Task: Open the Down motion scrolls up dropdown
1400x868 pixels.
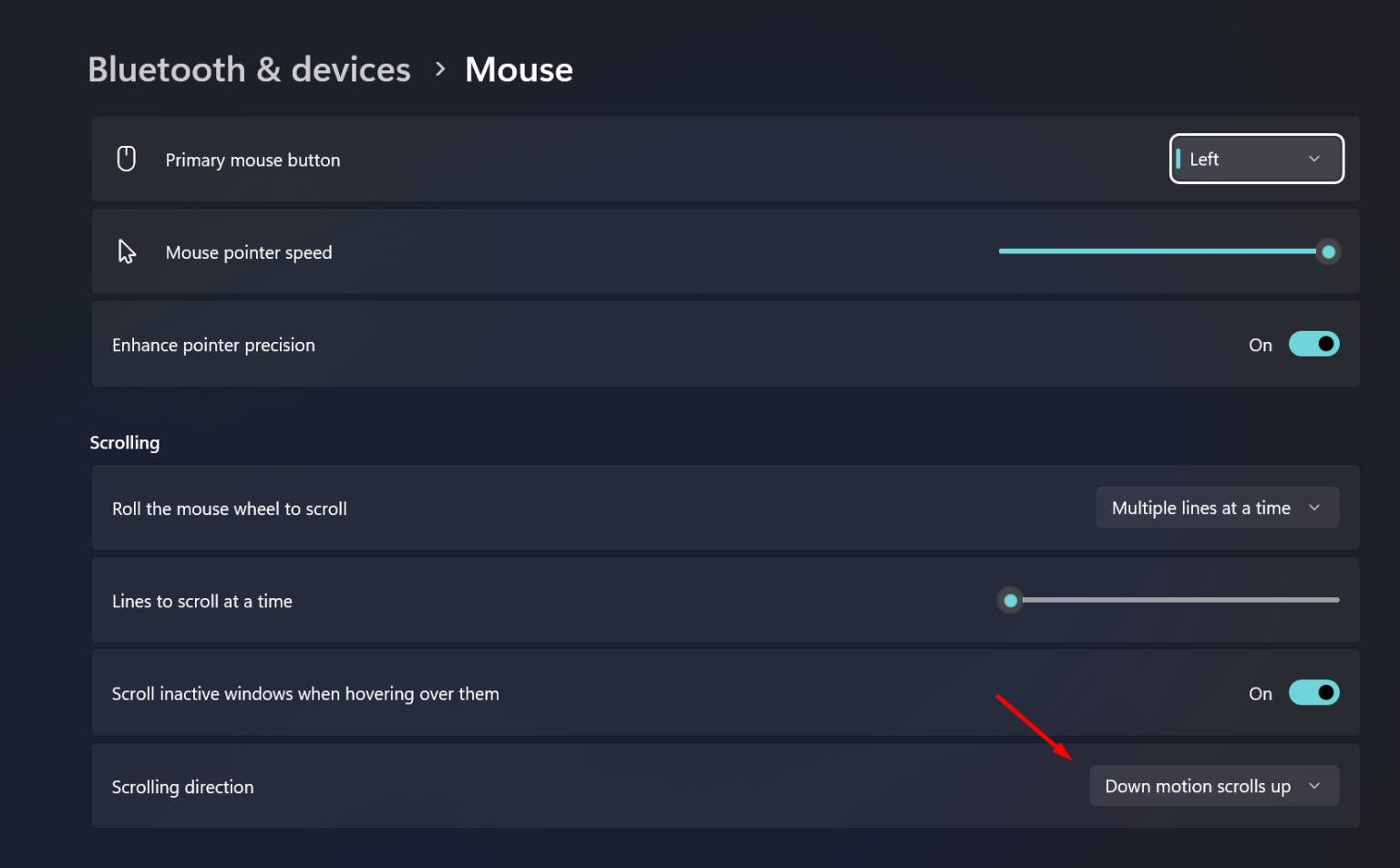Action: coord(1213,786)
